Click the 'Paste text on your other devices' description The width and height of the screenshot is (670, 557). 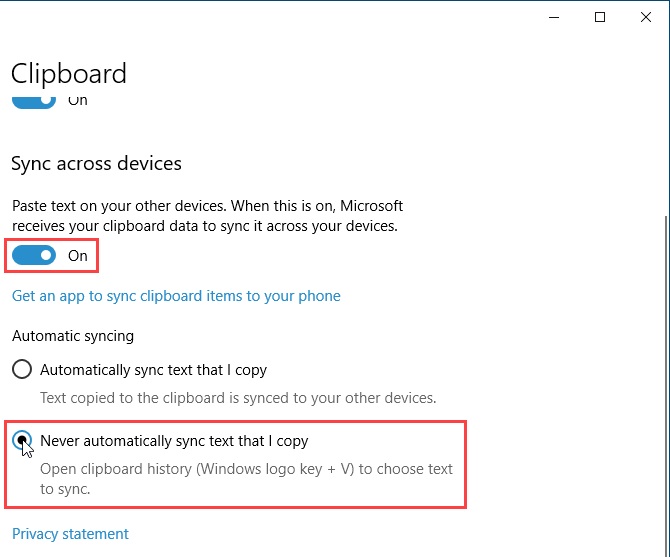207,216
